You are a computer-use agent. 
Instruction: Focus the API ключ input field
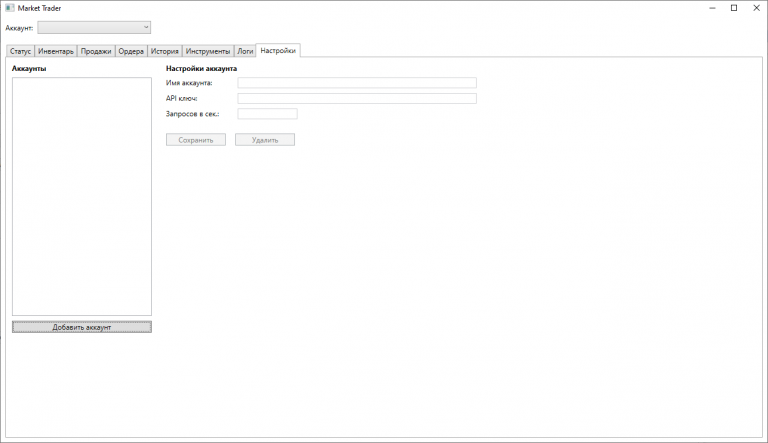(357, 98)
